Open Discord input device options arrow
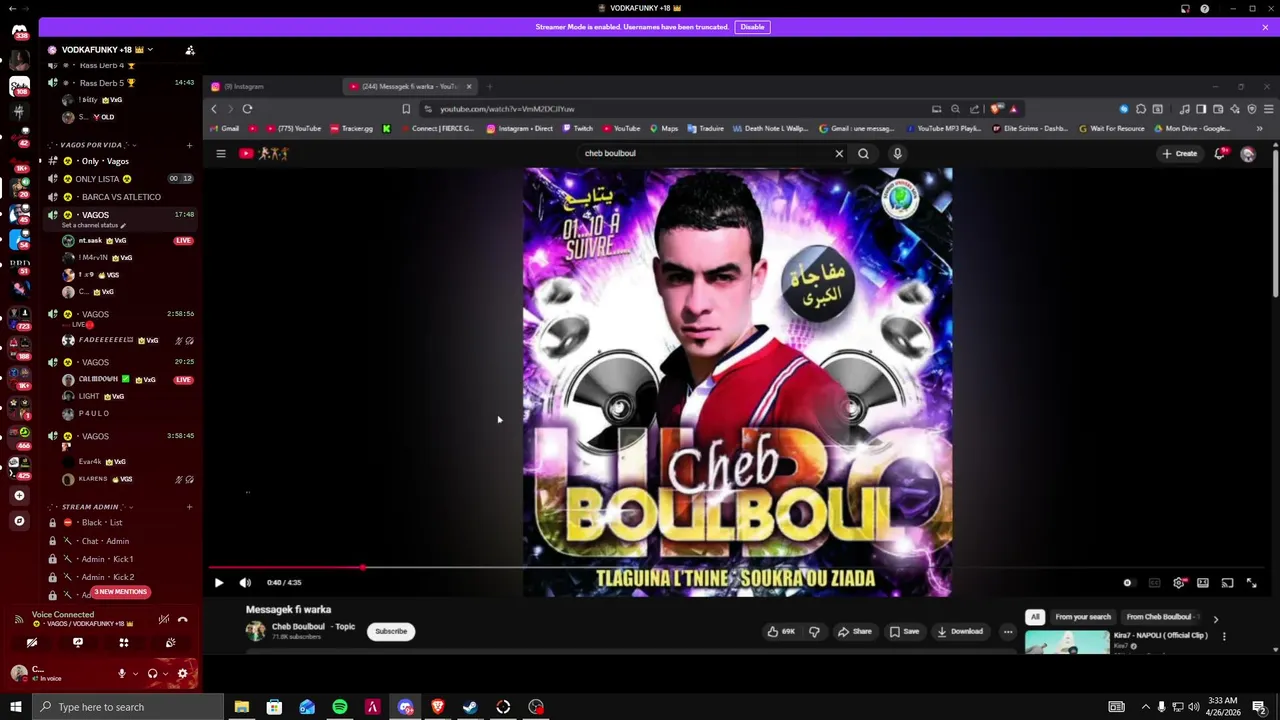Viewport: 1280px width, 720px height. 135,674
